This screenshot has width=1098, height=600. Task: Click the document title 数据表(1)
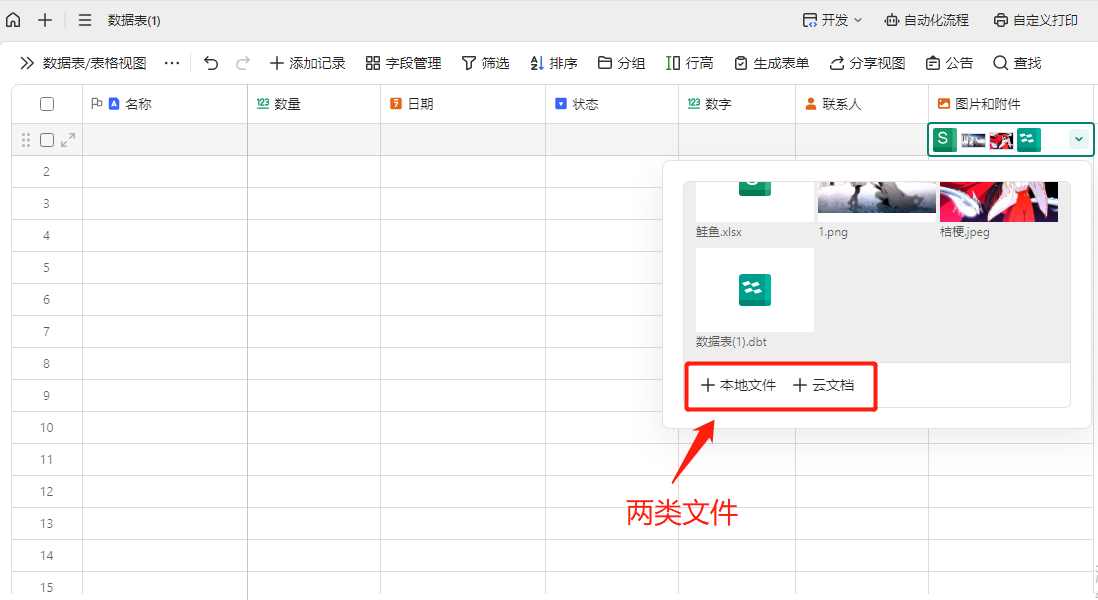point(134,20)
